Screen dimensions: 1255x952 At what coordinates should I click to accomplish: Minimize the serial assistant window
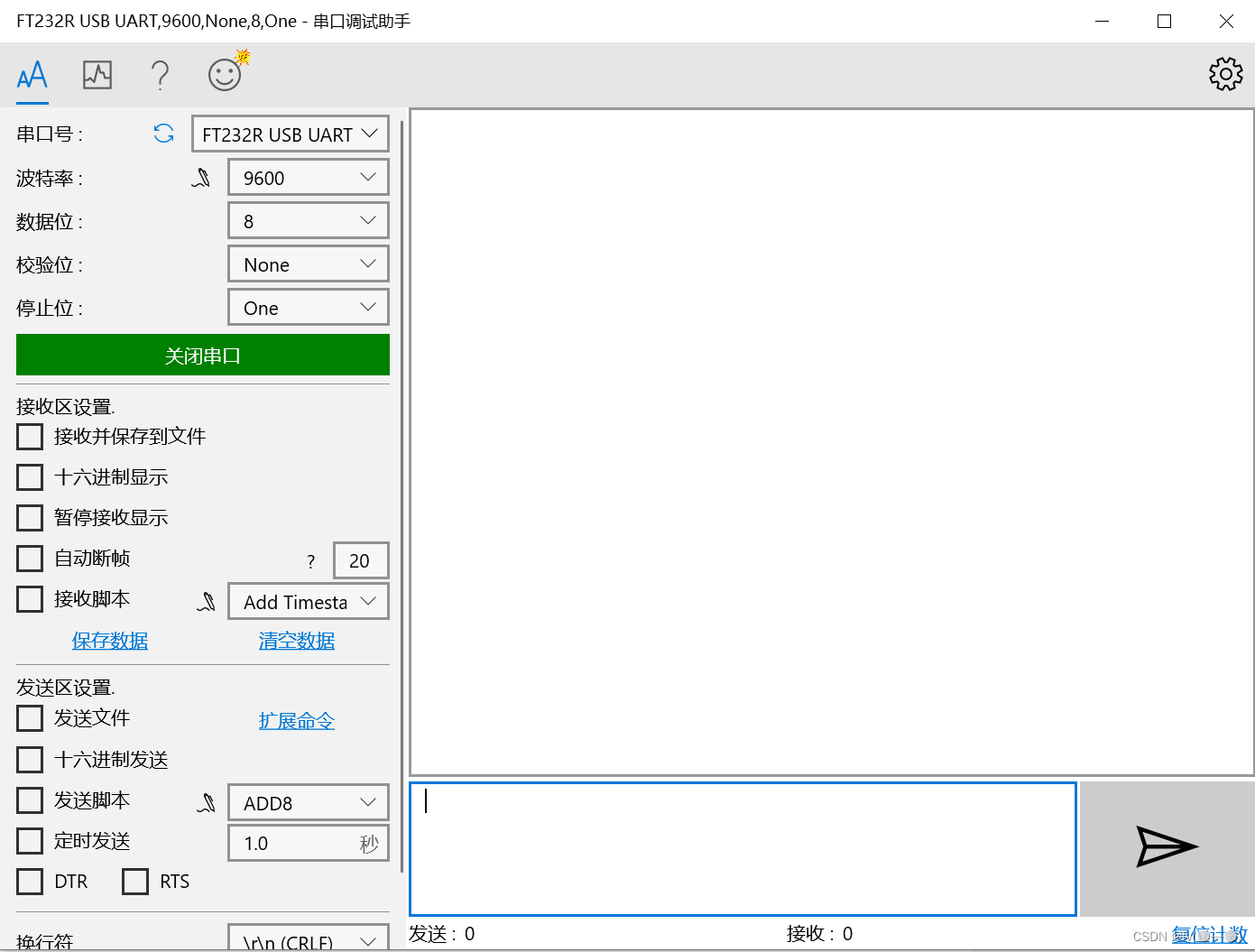[x=1102, y=21]
